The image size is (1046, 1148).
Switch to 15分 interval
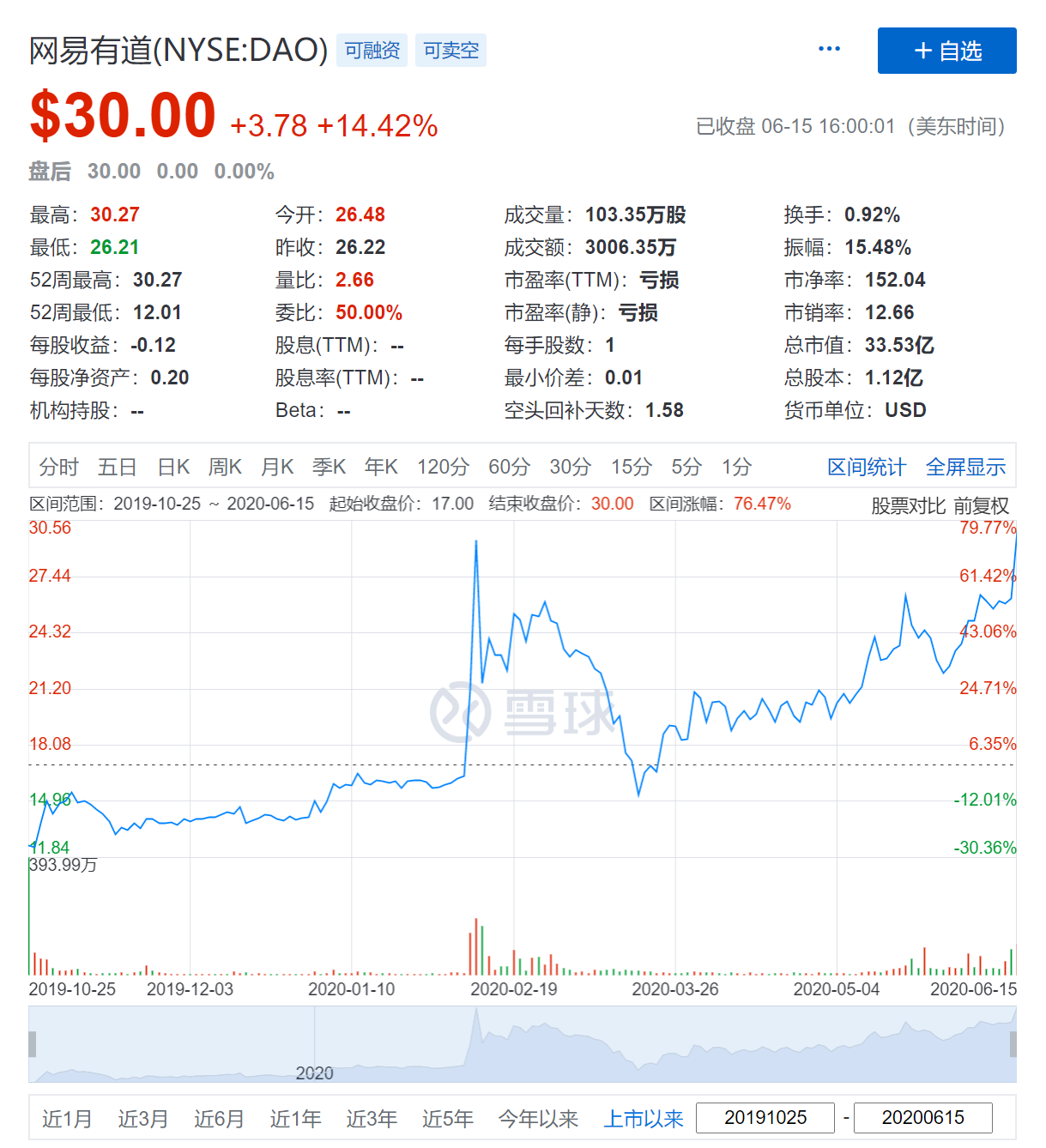click(631, 467)
